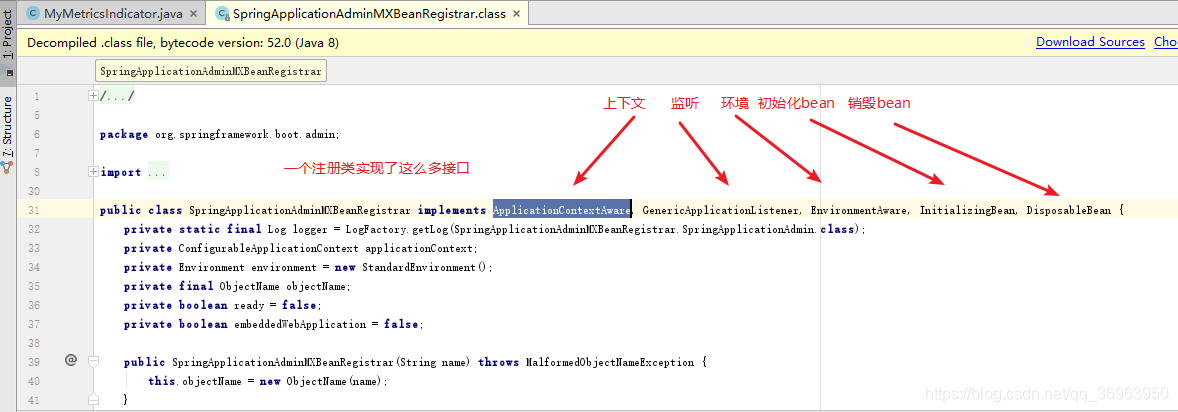Click ConfigurableApplicationContext applicationContext field
The width and height of the screenshot is (1178, 412).
pyautogui.click(x=327, y=248)
